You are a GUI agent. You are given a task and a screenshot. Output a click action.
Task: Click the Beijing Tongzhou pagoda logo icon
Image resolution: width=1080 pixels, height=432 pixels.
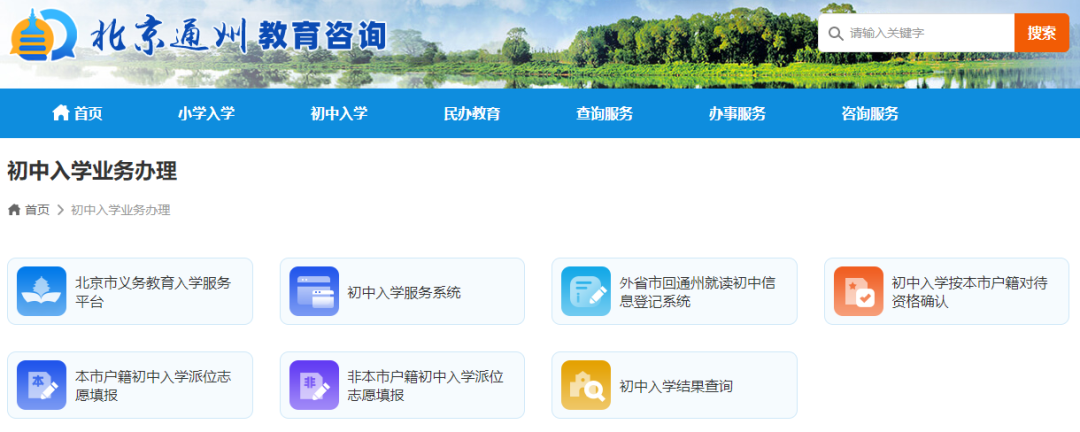click(43, 34)
